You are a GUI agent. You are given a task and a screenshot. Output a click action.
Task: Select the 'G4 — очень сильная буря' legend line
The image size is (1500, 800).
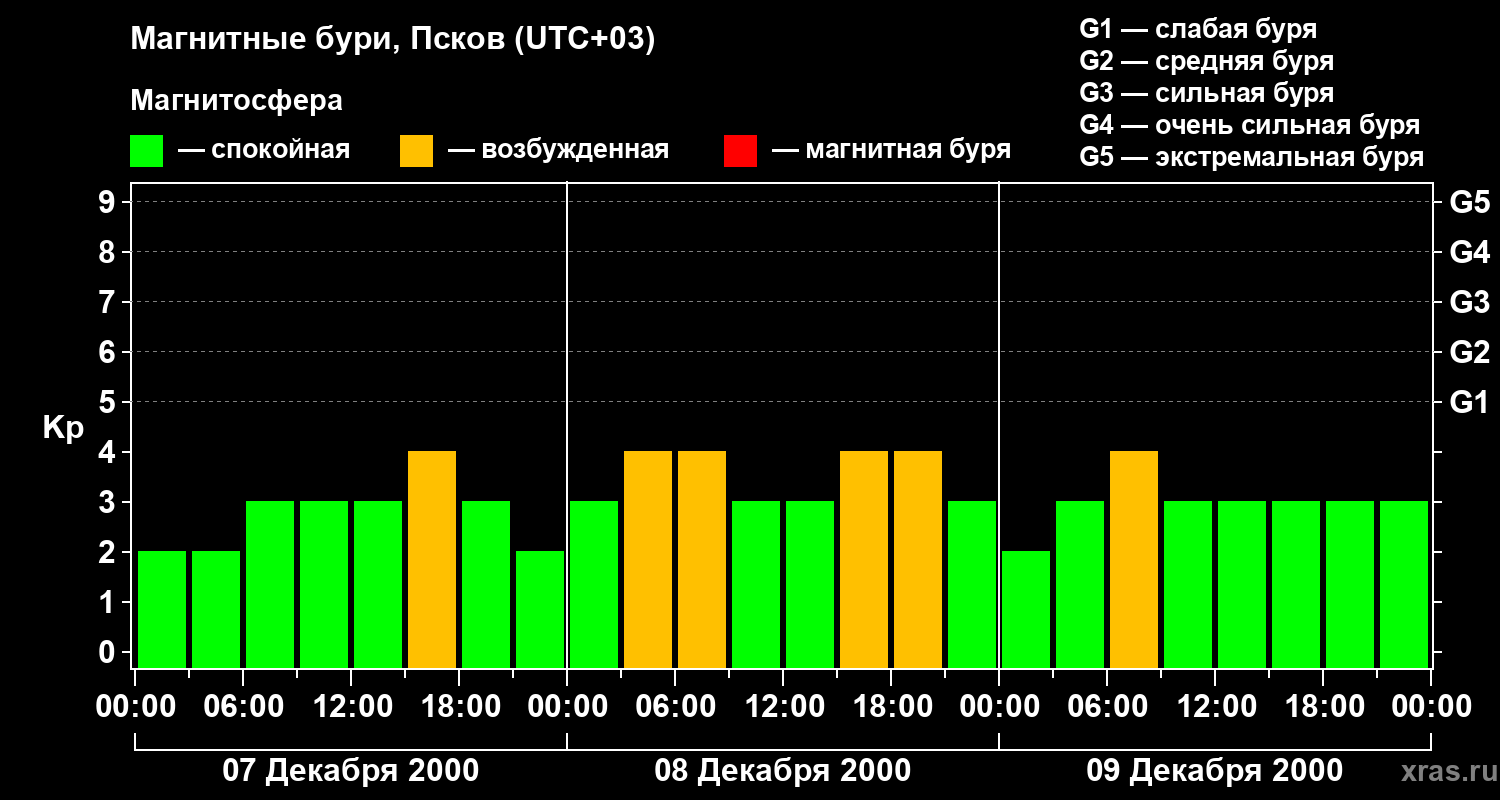pyautogui.click(x=1250, y=125)
